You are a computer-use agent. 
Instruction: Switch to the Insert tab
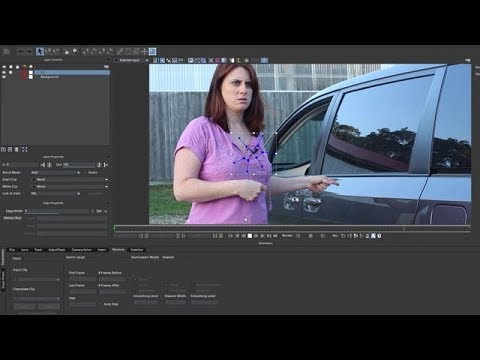102,249
